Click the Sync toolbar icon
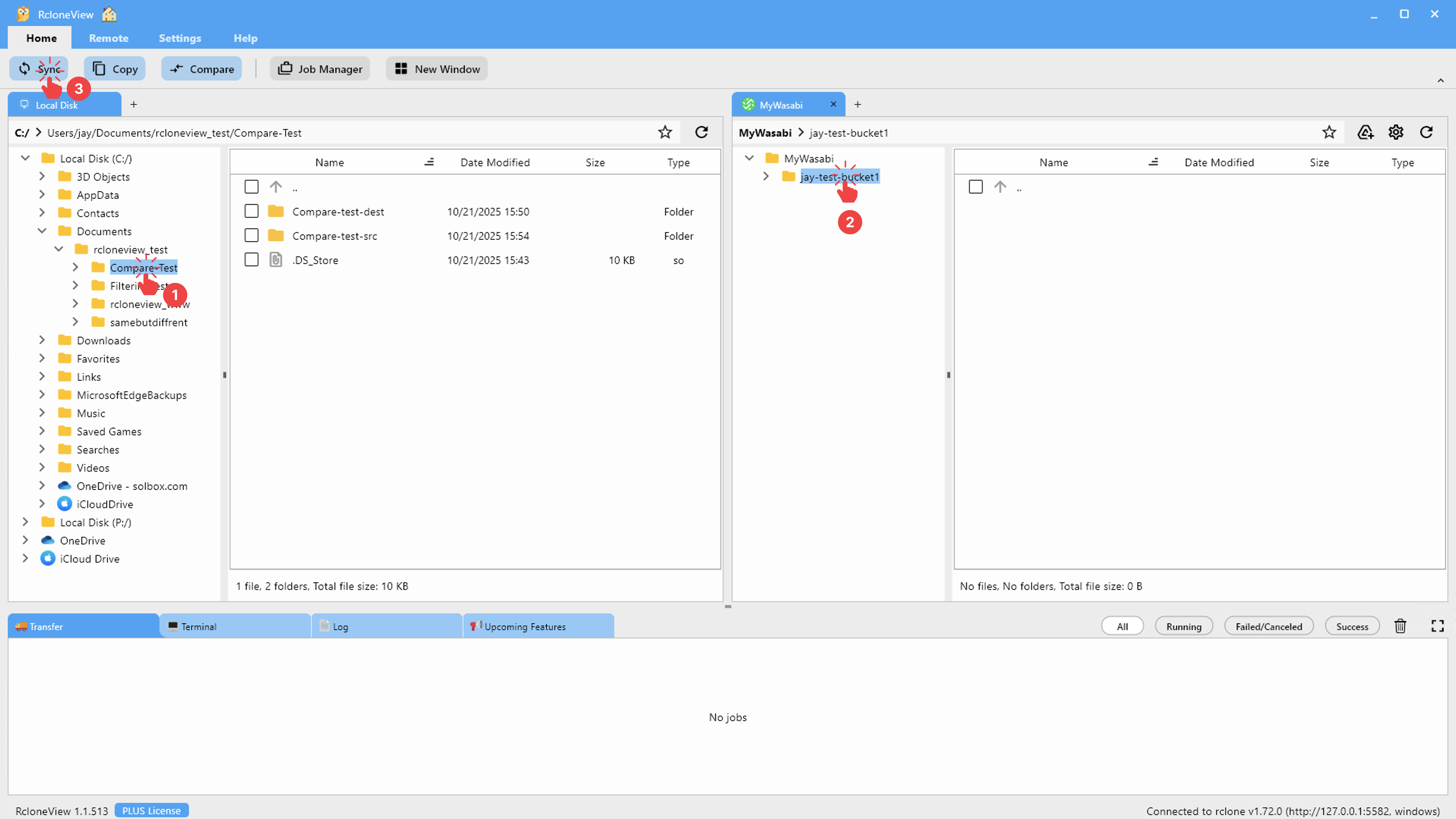 click(x=24, y=69)
